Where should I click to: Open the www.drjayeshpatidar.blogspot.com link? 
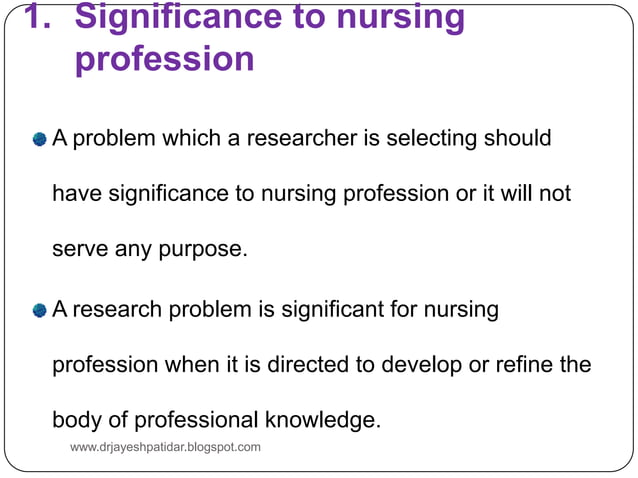pos(165,447)
